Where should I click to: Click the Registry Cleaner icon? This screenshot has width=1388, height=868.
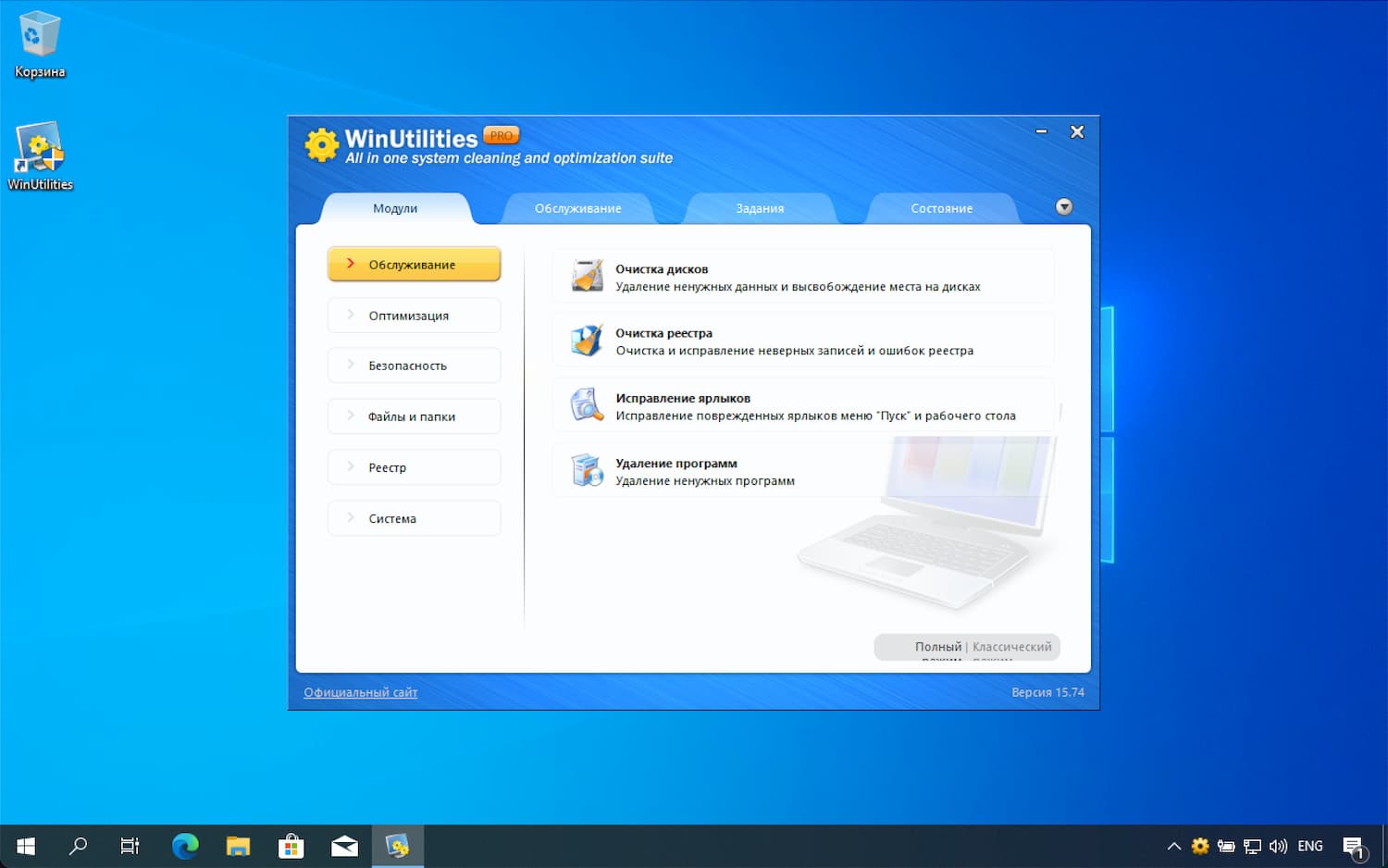[587, 341]
